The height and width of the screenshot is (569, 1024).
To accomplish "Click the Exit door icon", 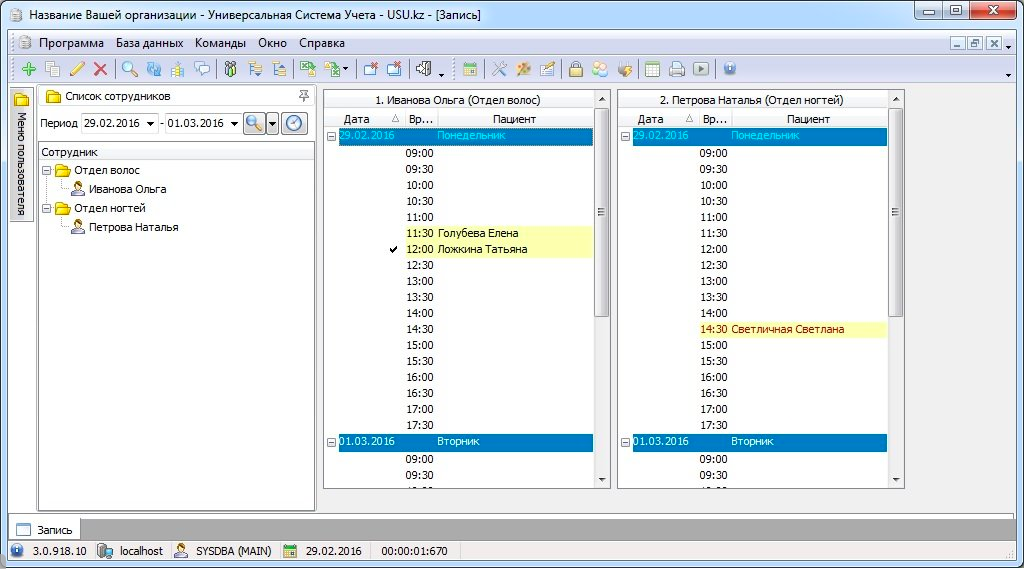I will pos(424,69).
